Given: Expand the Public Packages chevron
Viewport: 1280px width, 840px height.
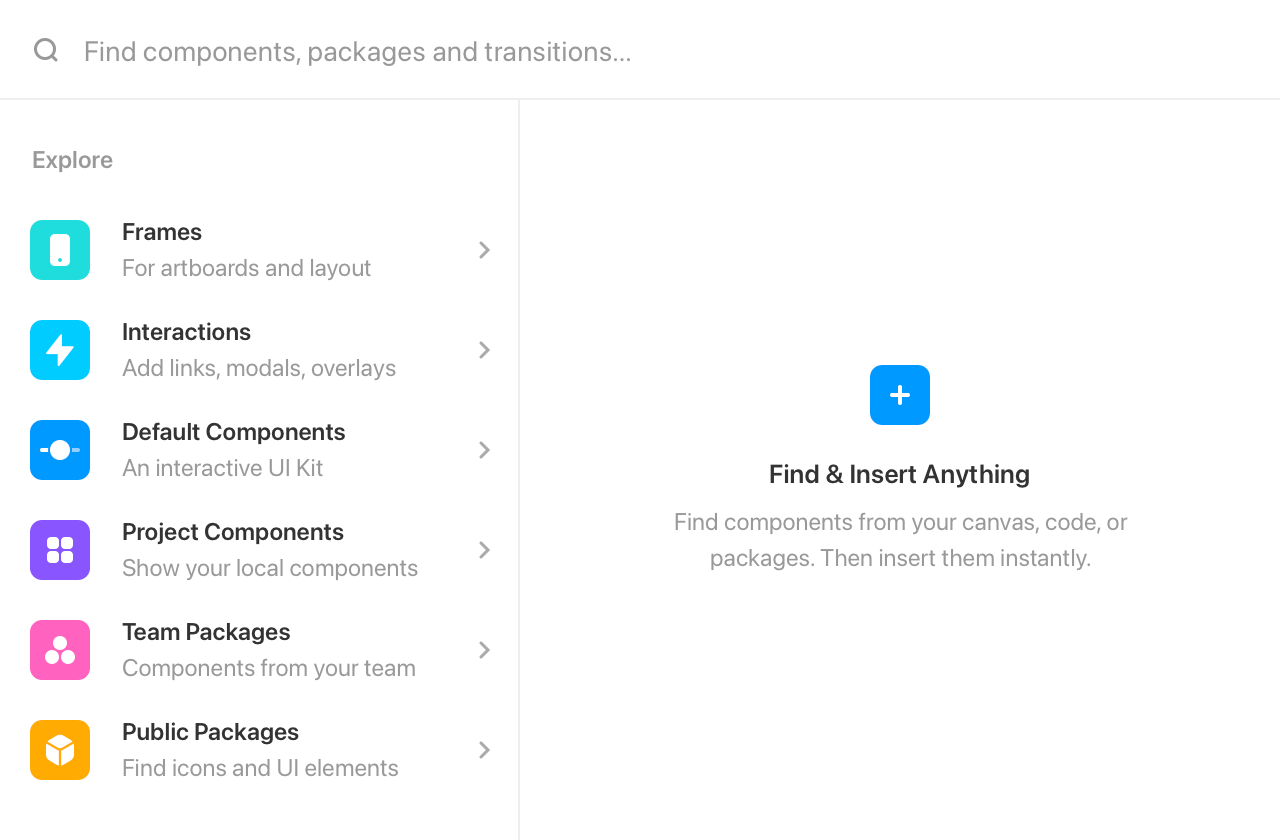Looking at the screenshot, I should [x=484, y=750].
